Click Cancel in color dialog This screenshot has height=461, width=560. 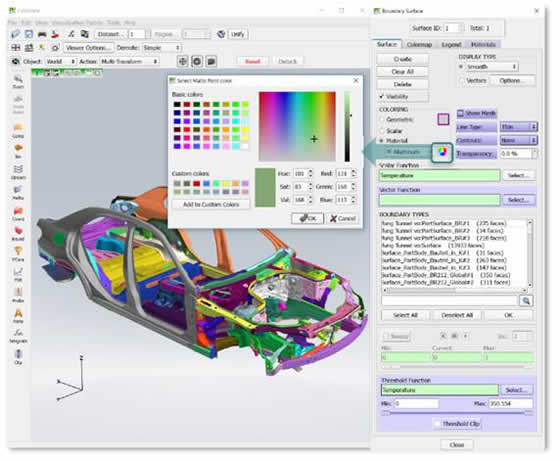pos(342,218)
